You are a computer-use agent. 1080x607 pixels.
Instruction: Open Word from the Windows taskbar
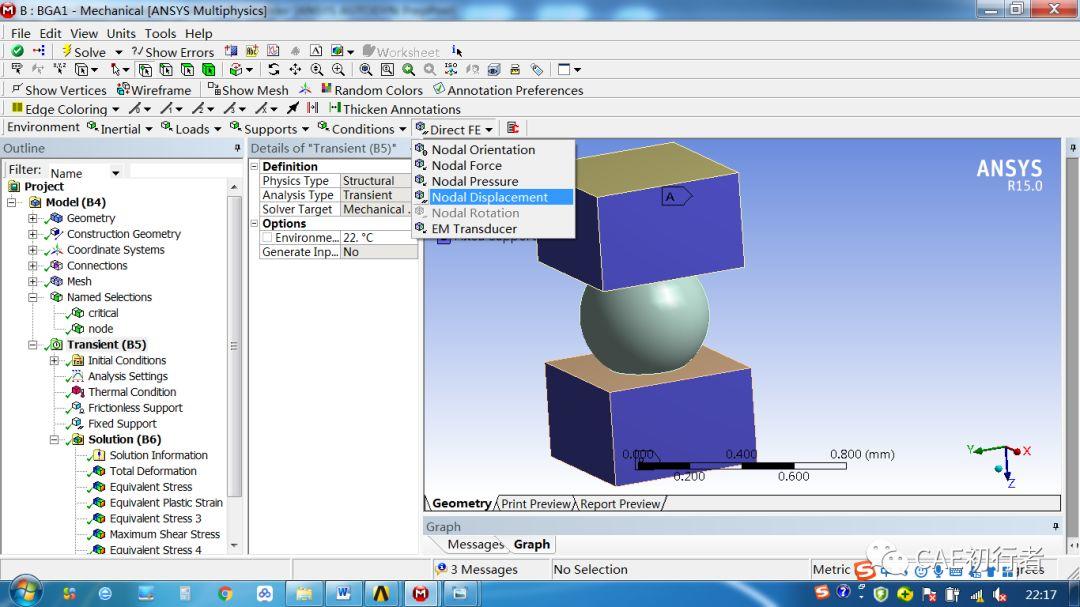343,593
